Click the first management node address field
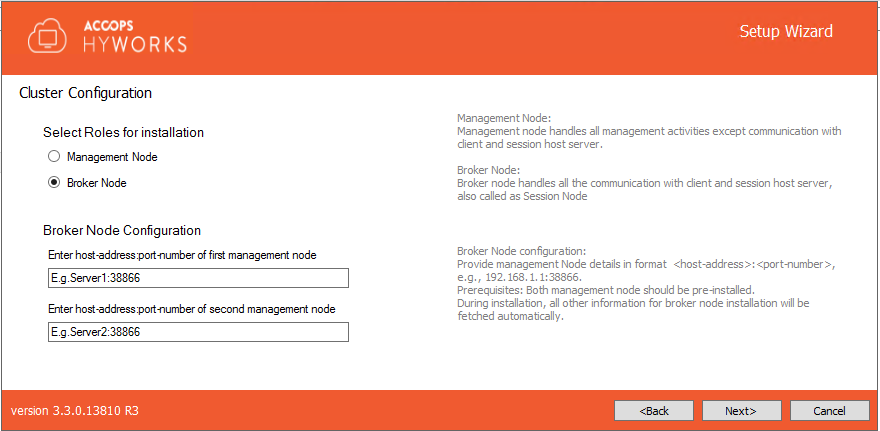Screen dimensions: 880x431 [x=198, y=278]
